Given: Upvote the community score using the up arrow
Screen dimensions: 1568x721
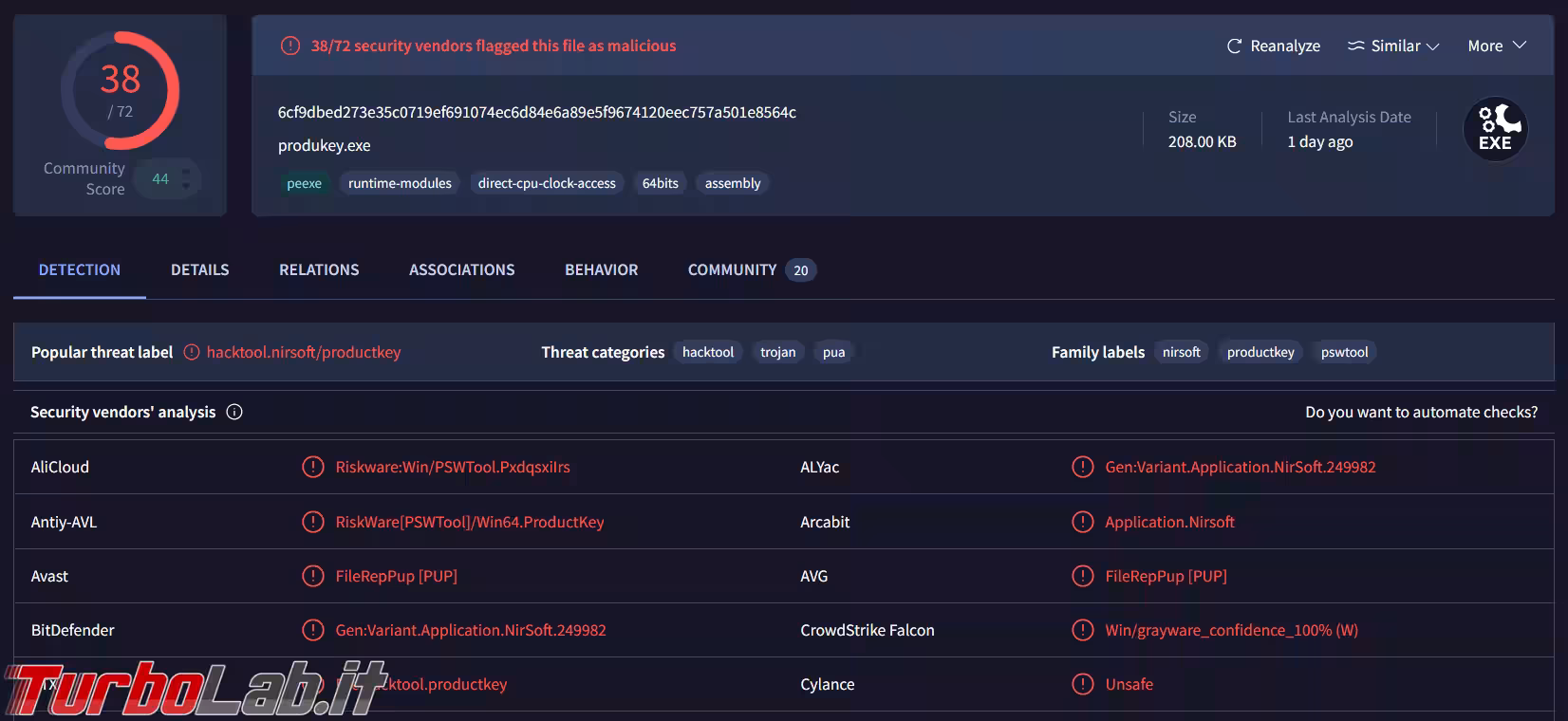Looking at the screenshot, I should coord(186,172).
